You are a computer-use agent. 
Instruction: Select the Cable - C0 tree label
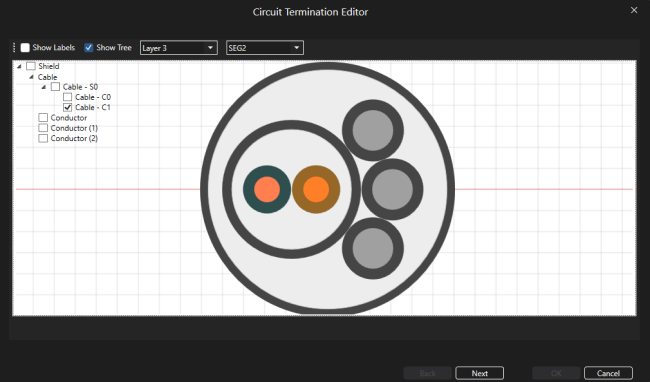[93, 97]
